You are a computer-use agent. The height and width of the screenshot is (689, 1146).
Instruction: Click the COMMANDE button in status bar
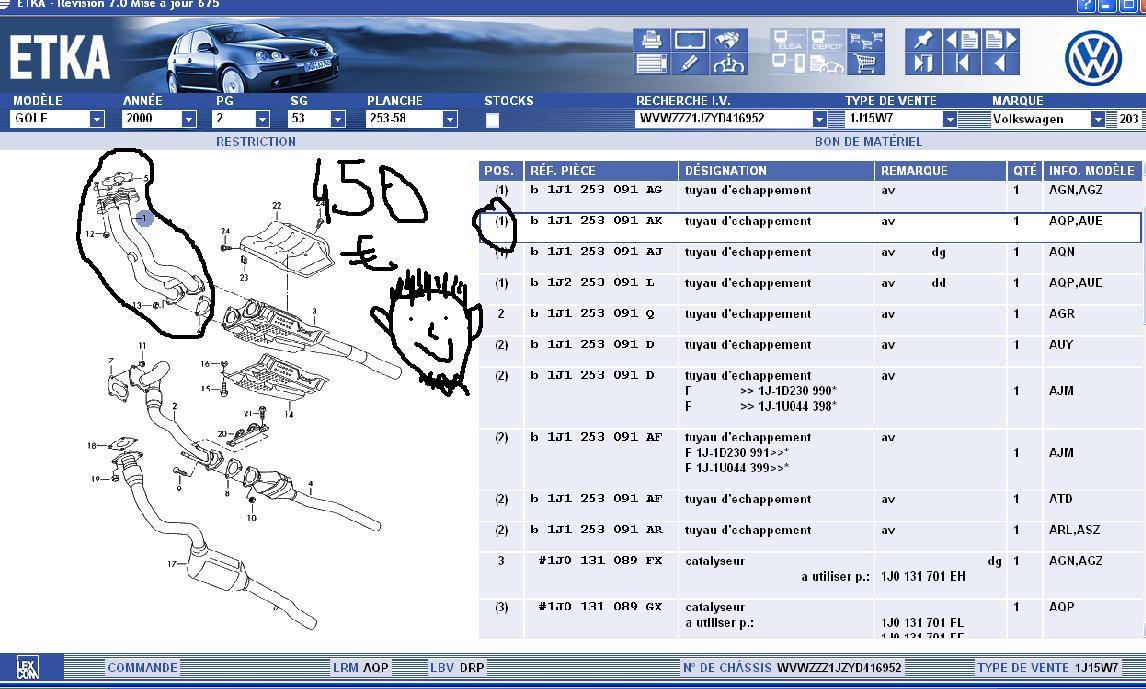(x=143, y=667)
